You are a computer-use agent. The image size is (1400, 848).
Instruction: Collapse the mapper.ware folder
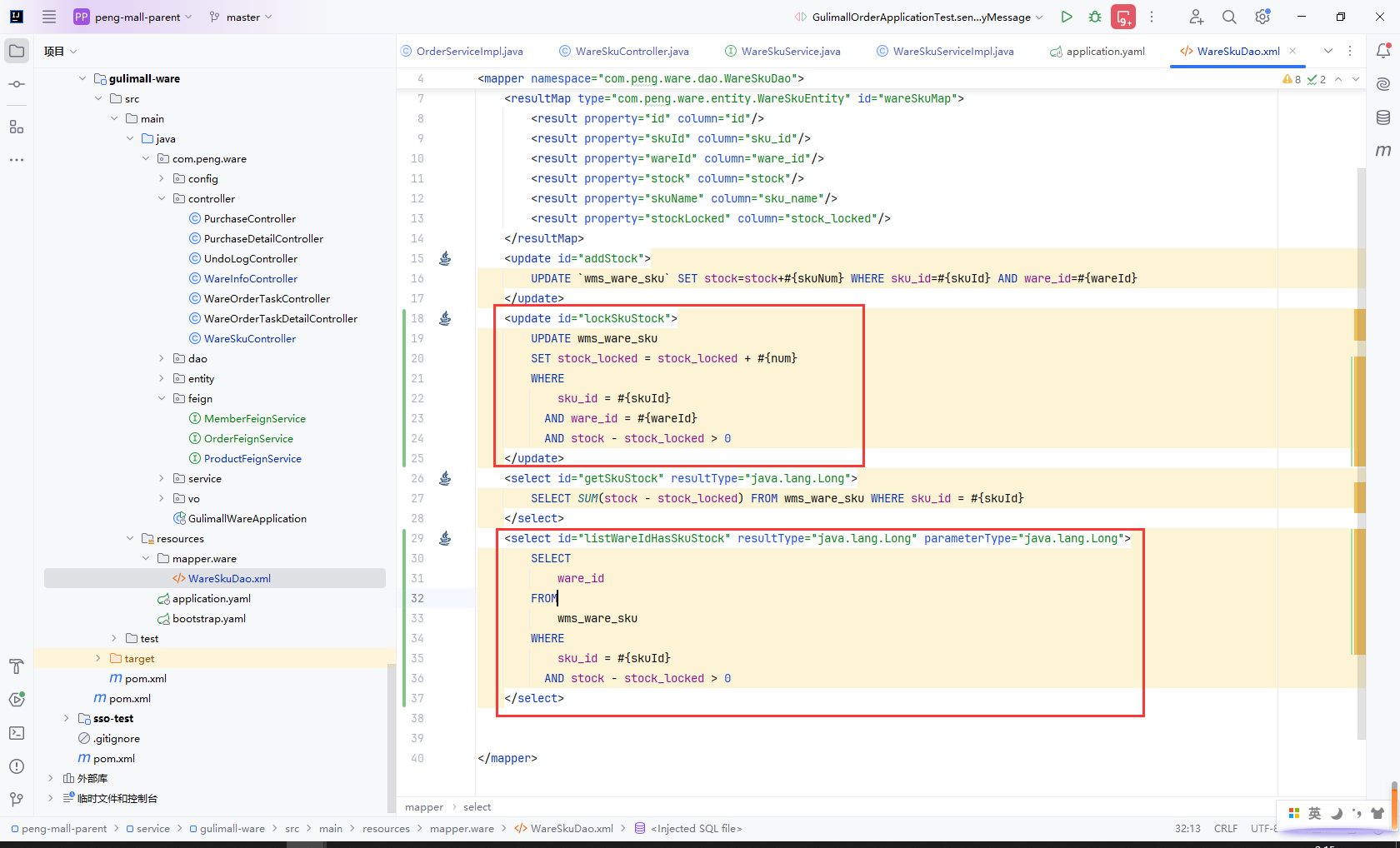146,558
